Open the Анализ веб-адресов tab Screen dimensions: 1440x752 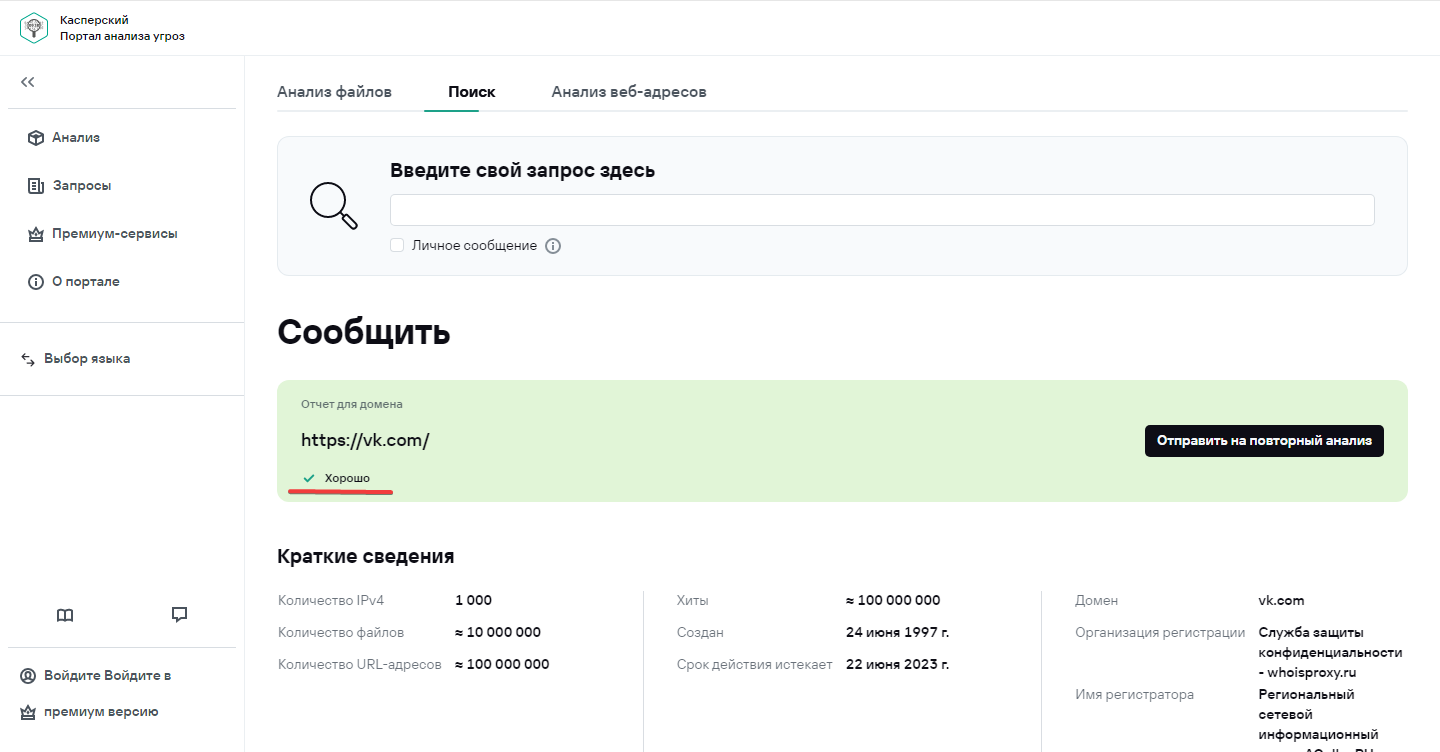pos(629,92)
